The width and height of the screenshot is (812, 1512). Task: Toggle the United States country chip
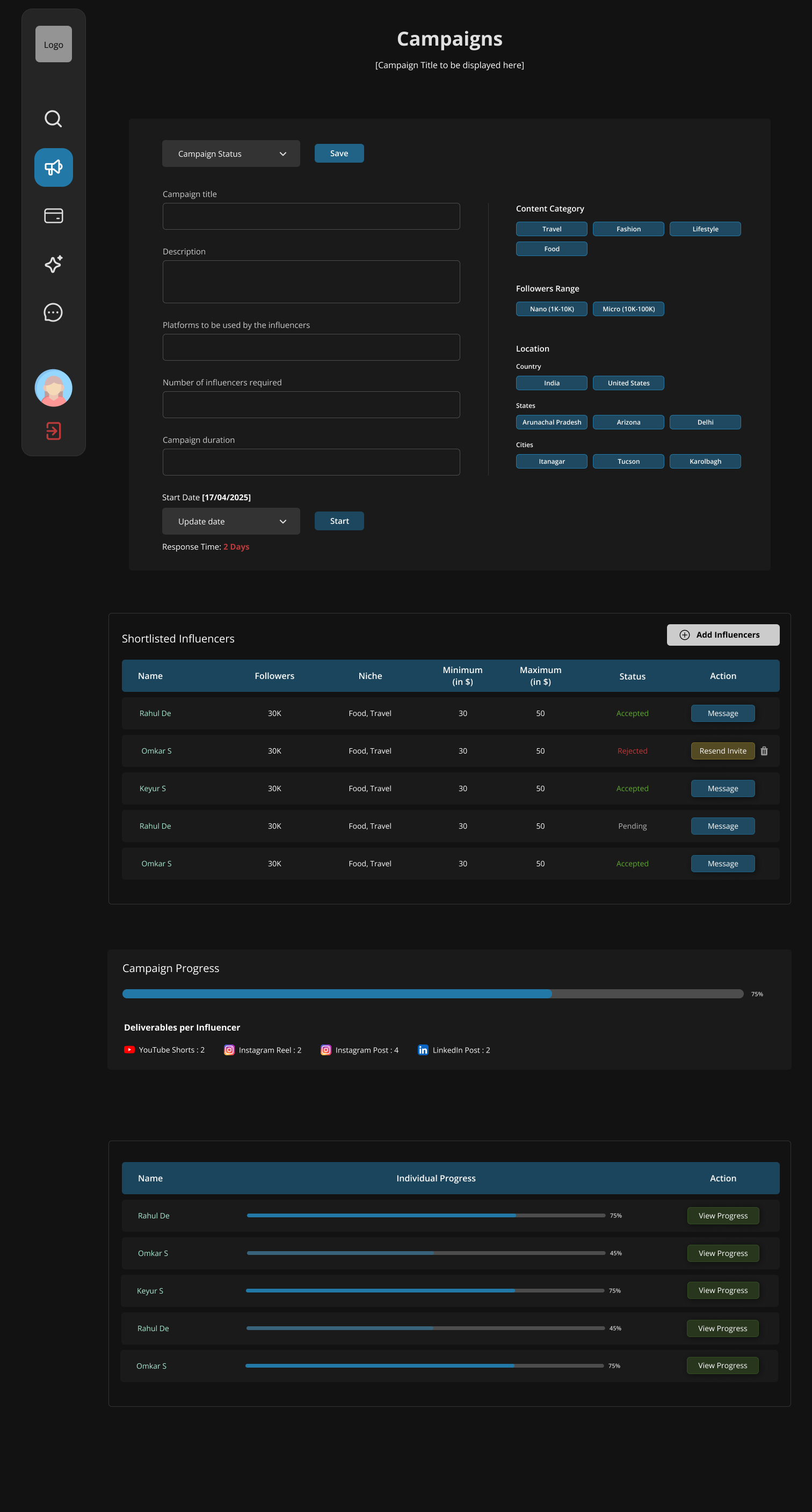[628, 383]
